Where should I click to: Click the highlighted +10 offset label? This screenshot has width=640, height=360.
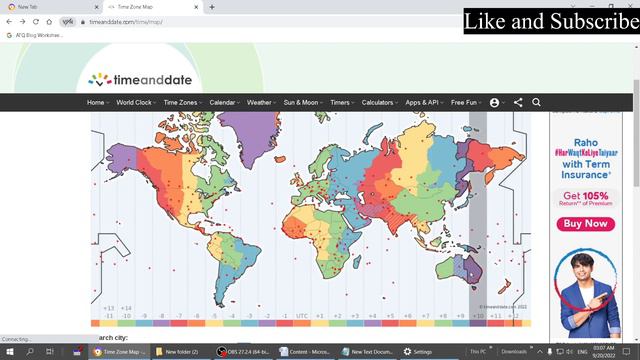tap(478, 316)
